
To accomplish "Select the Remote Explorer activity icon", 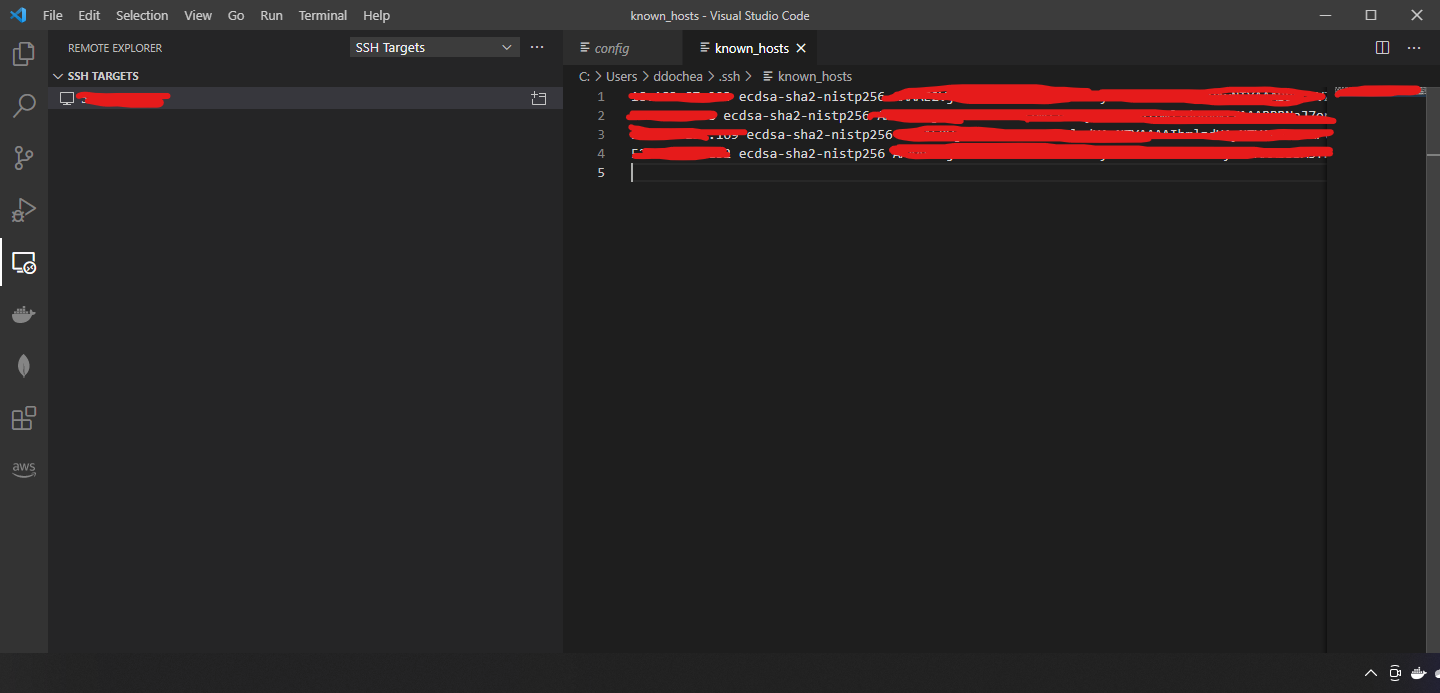I will (x=24, y=262).
